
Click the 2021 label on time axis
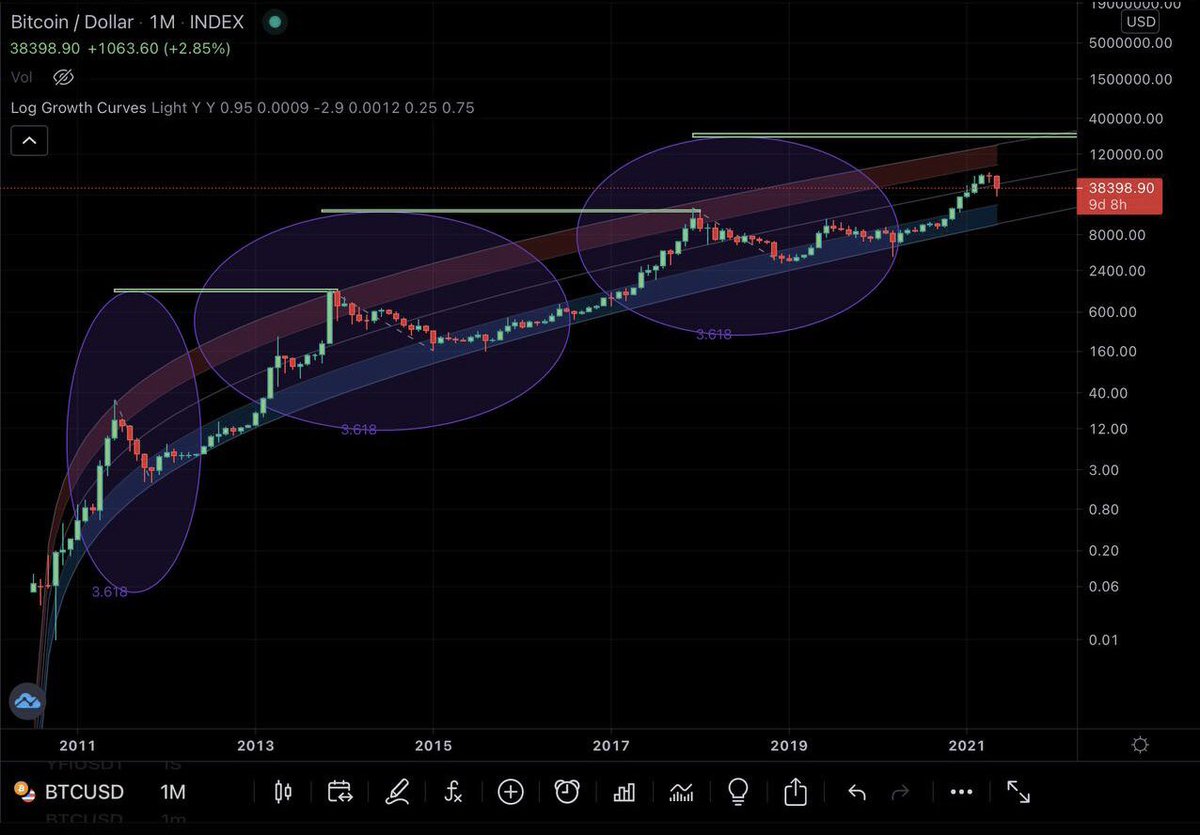pos(967,745)
